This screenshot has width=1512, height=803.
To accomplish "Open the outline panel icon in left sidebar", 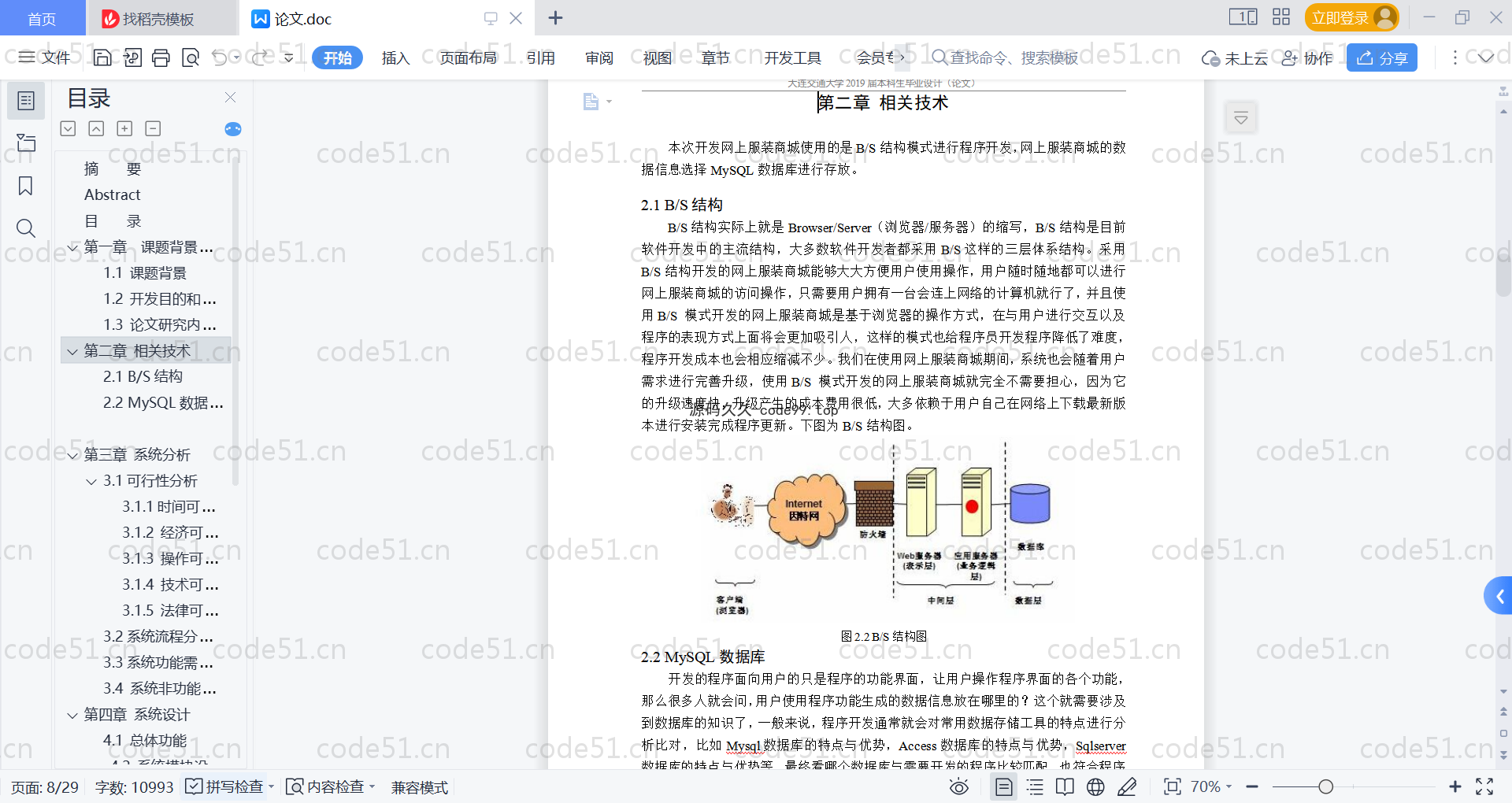I will pos(26,101).
